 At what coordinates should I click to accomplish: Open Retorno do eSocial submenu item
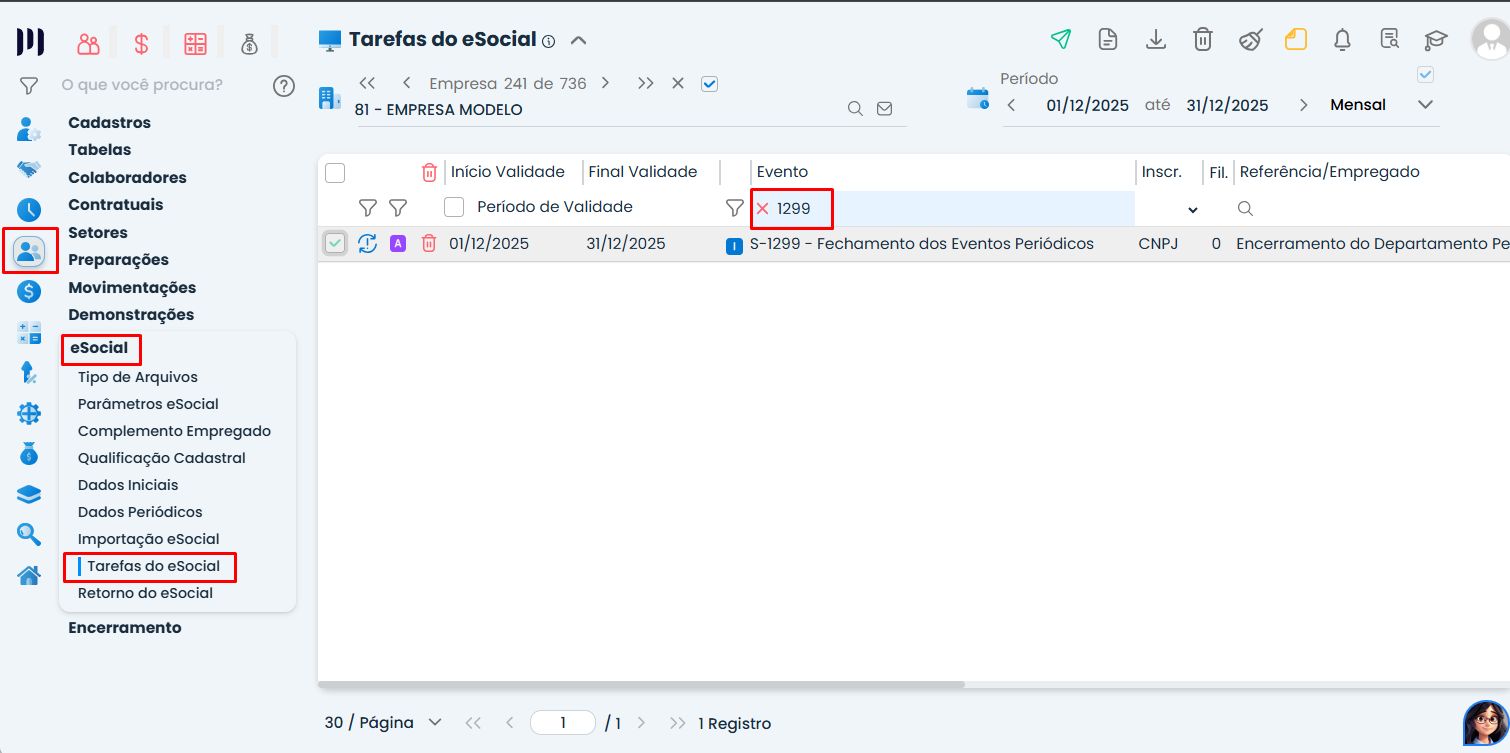[146, 593]
